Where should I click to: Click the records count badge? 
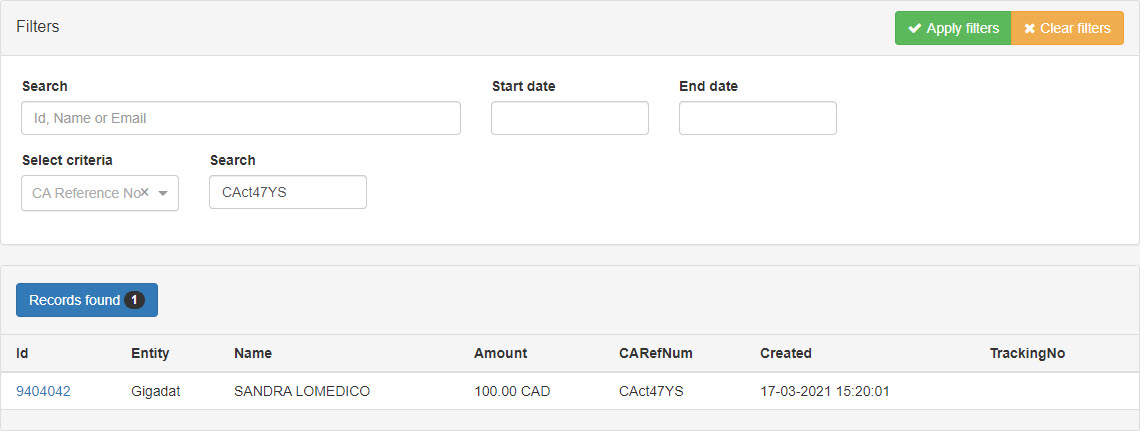[x=135, y=300]
